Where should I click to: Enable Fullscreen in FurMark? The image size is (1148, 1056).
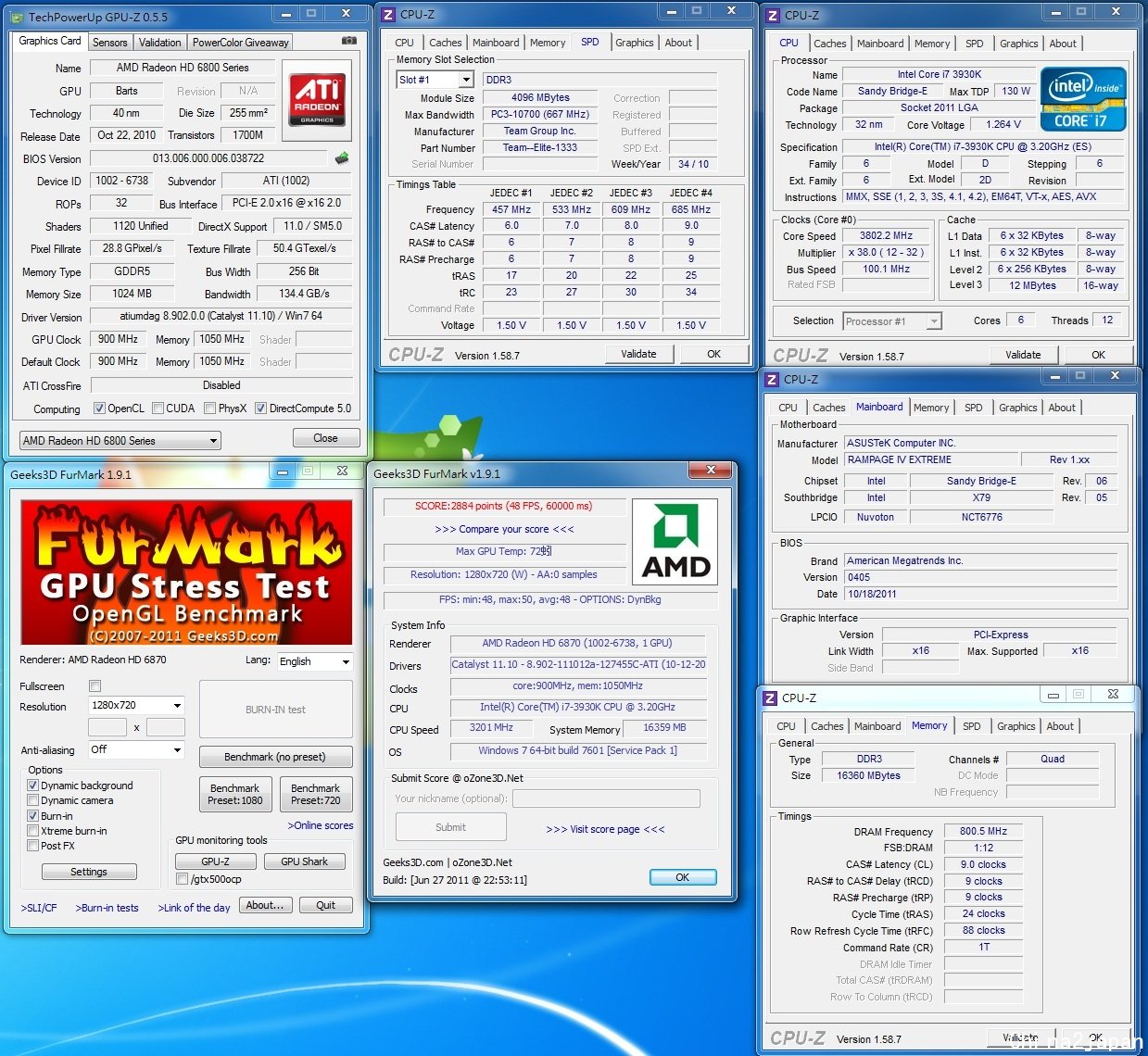pyautogui.click(x=95, y=686)
